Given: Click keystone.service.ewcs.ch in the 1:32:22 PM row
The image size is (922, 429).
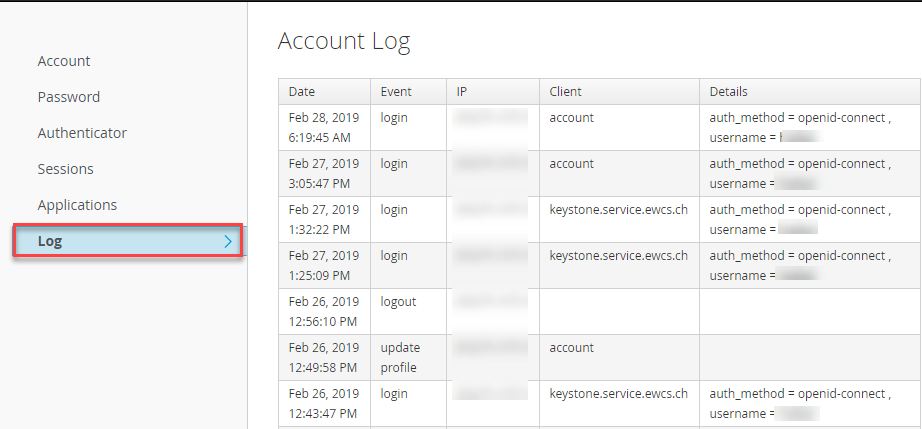Looking at the screenshot, I should [x=618, y=210].
